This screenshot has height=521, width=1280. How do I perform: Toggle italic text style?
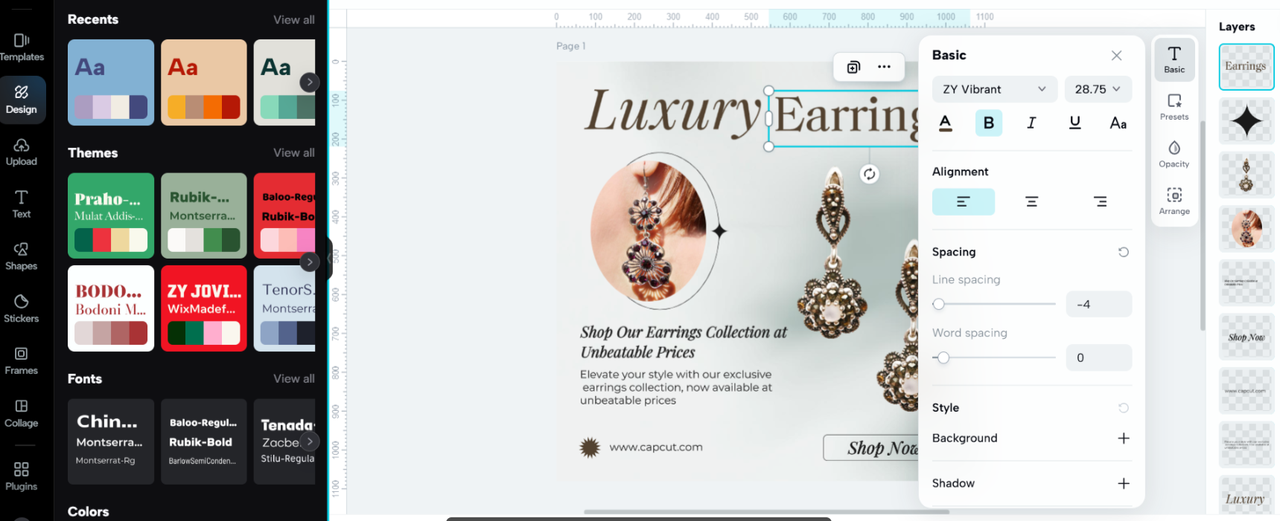tap(1031, 123)
